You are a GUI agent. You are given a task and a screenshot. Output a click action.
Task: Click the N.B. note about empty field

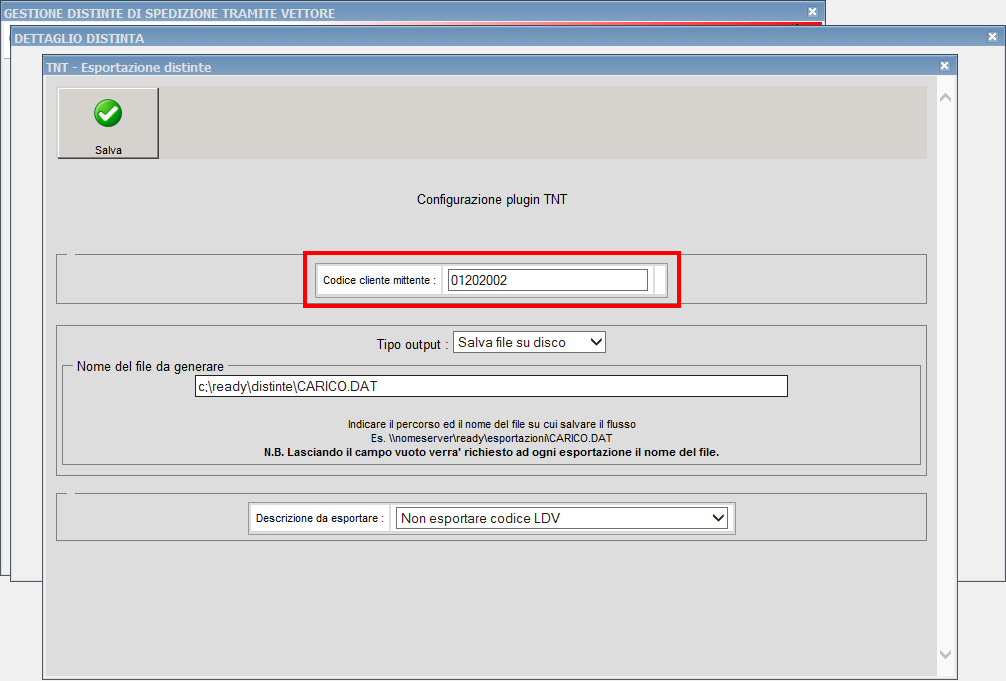click(x=491, y=452)
